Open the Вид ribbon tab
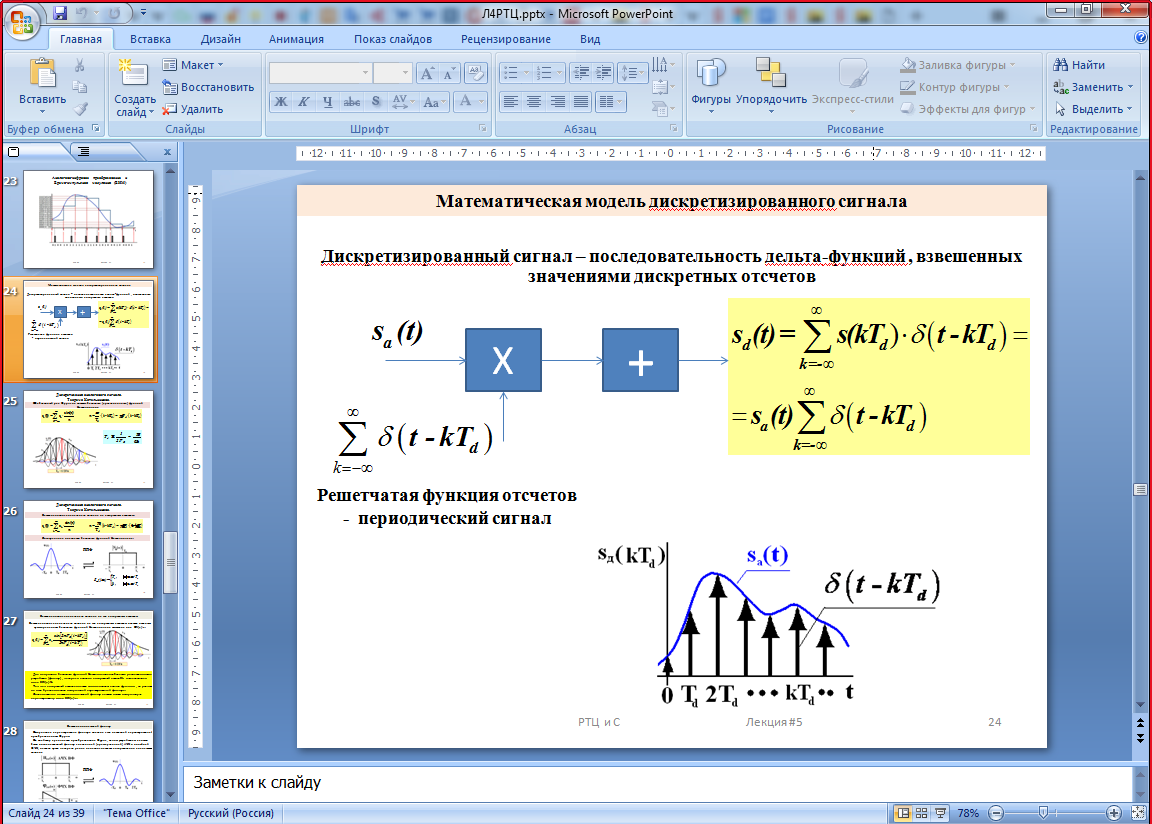 [x=590, y=39]
